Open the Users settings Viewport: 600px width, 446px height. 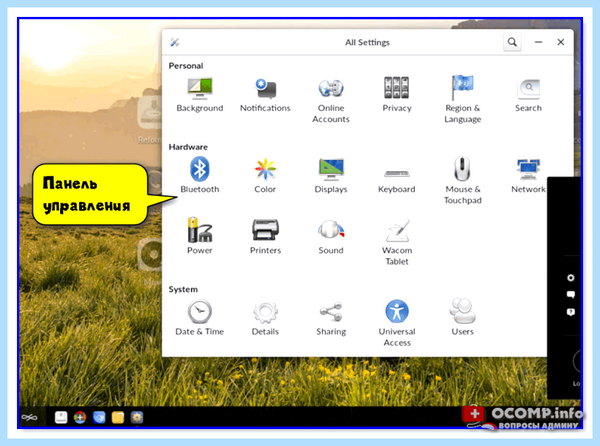463,317
